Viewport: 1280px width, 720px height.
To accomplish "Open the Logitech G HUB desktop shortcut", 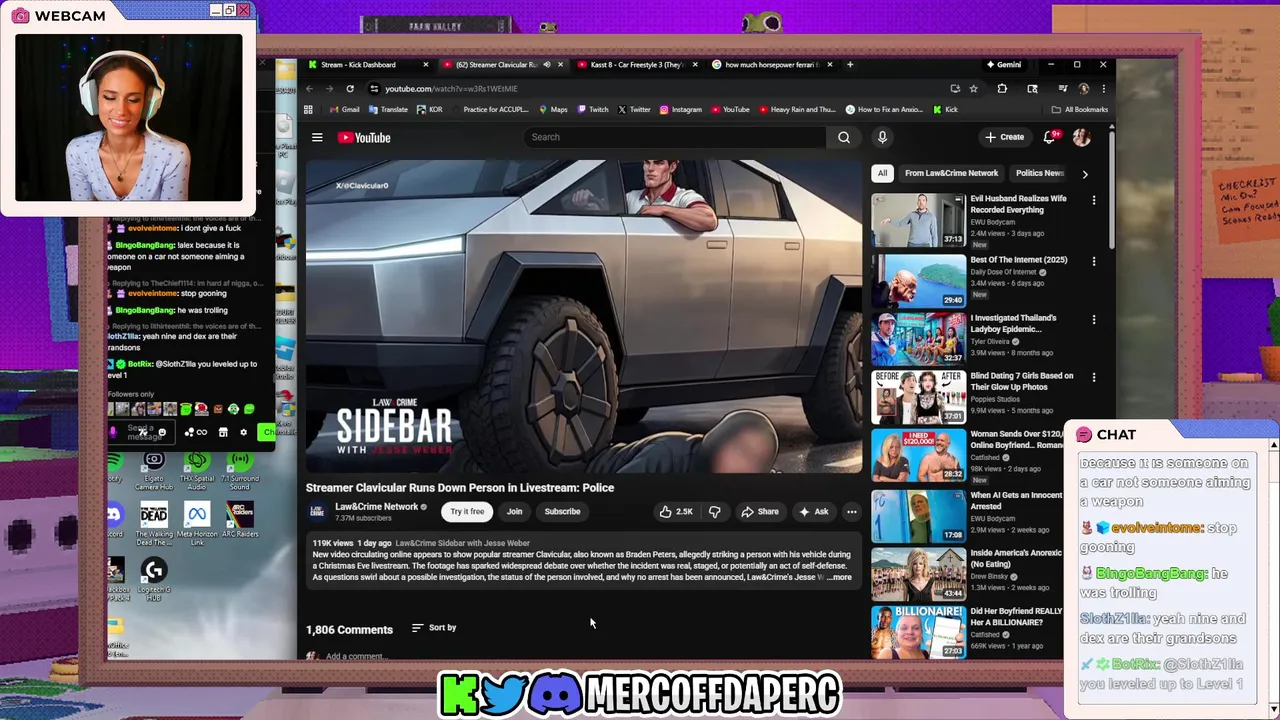I will click(x=154, y=579).
